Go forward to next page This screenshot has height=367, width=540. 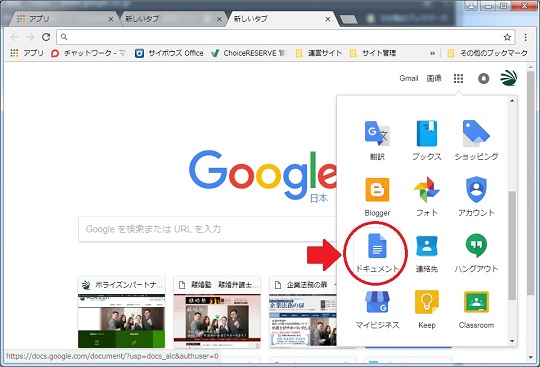pyautogui.click(x=30, y=37)
